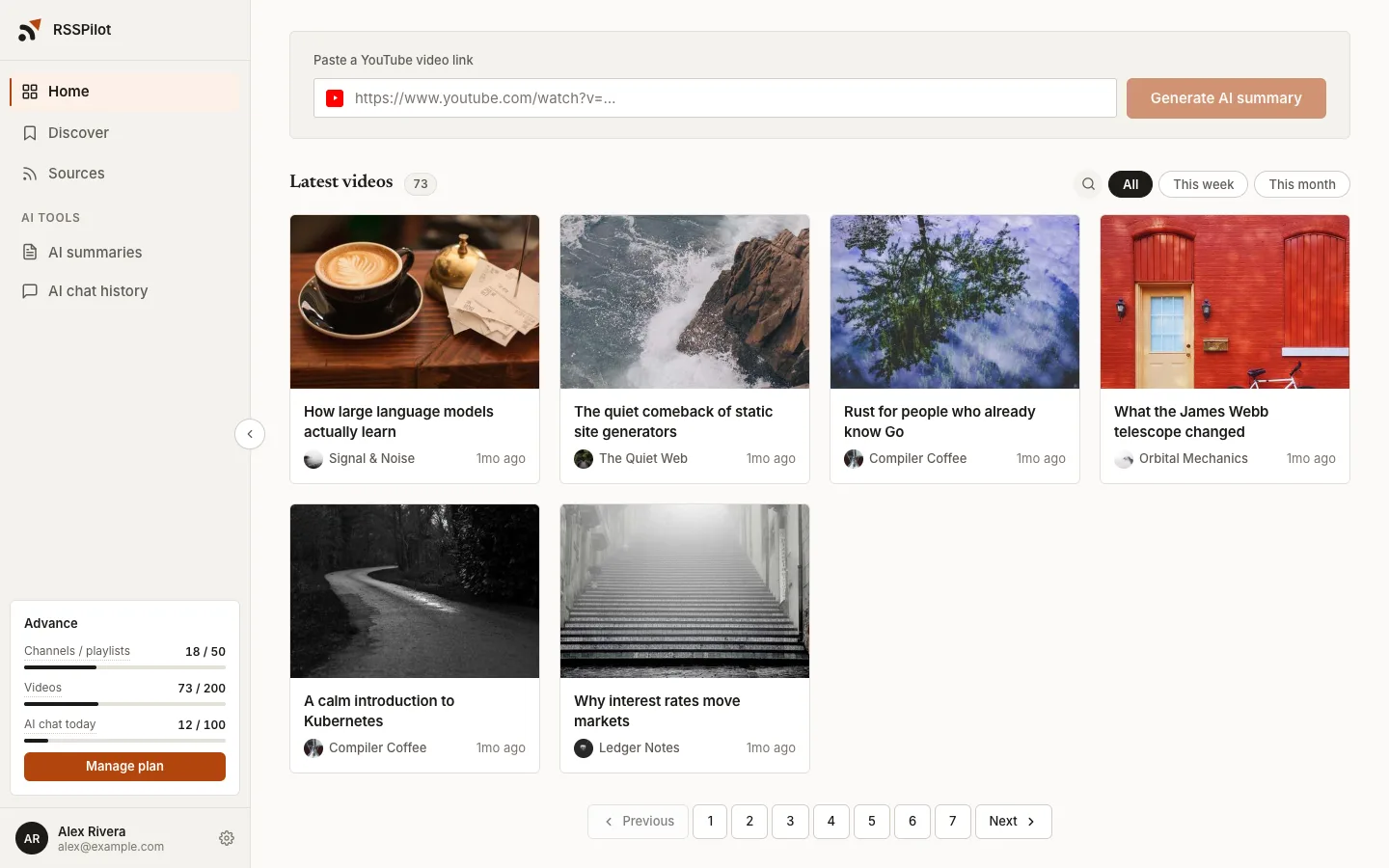Click the Ledger Notes channel avatar

584,748
